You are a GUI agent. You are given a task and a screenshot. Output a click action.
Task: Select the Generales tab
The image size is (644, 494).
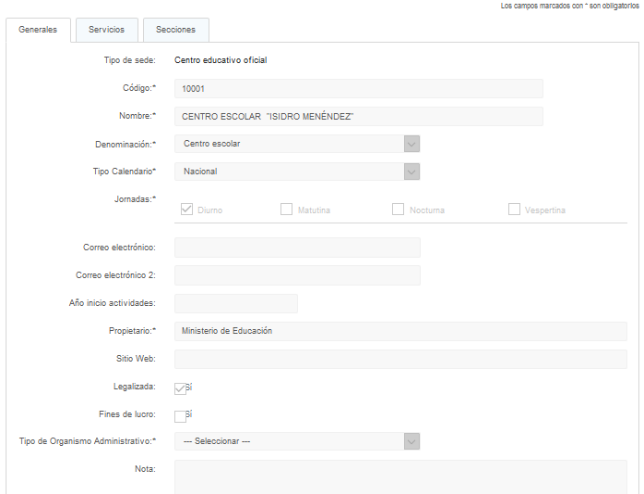pyautogui.click(x=38, y=30)
